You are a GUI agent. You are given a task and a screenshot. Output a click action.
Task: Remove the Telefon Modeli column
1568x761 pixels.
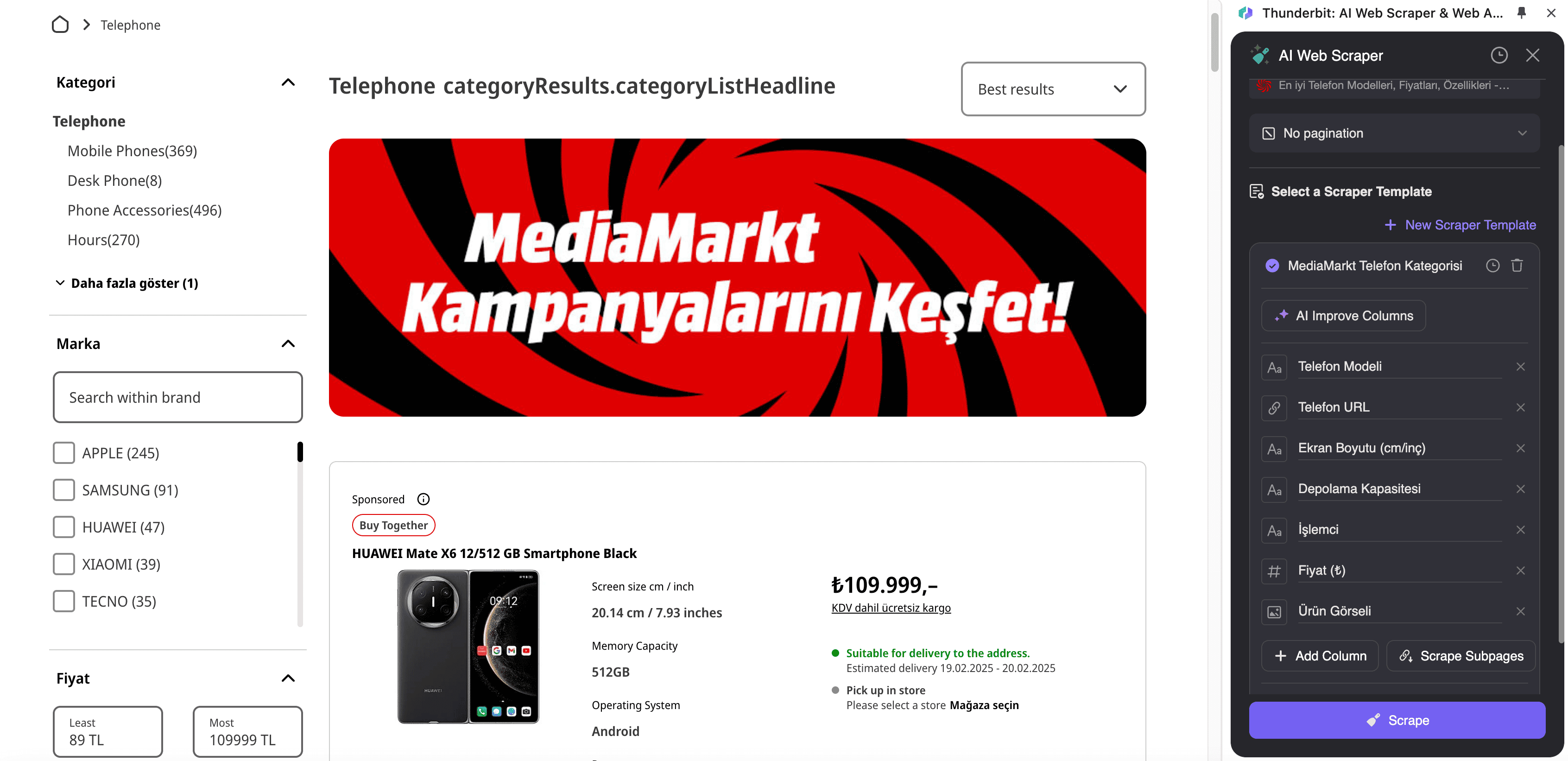pyautogui.click(x=1521, y=367)
